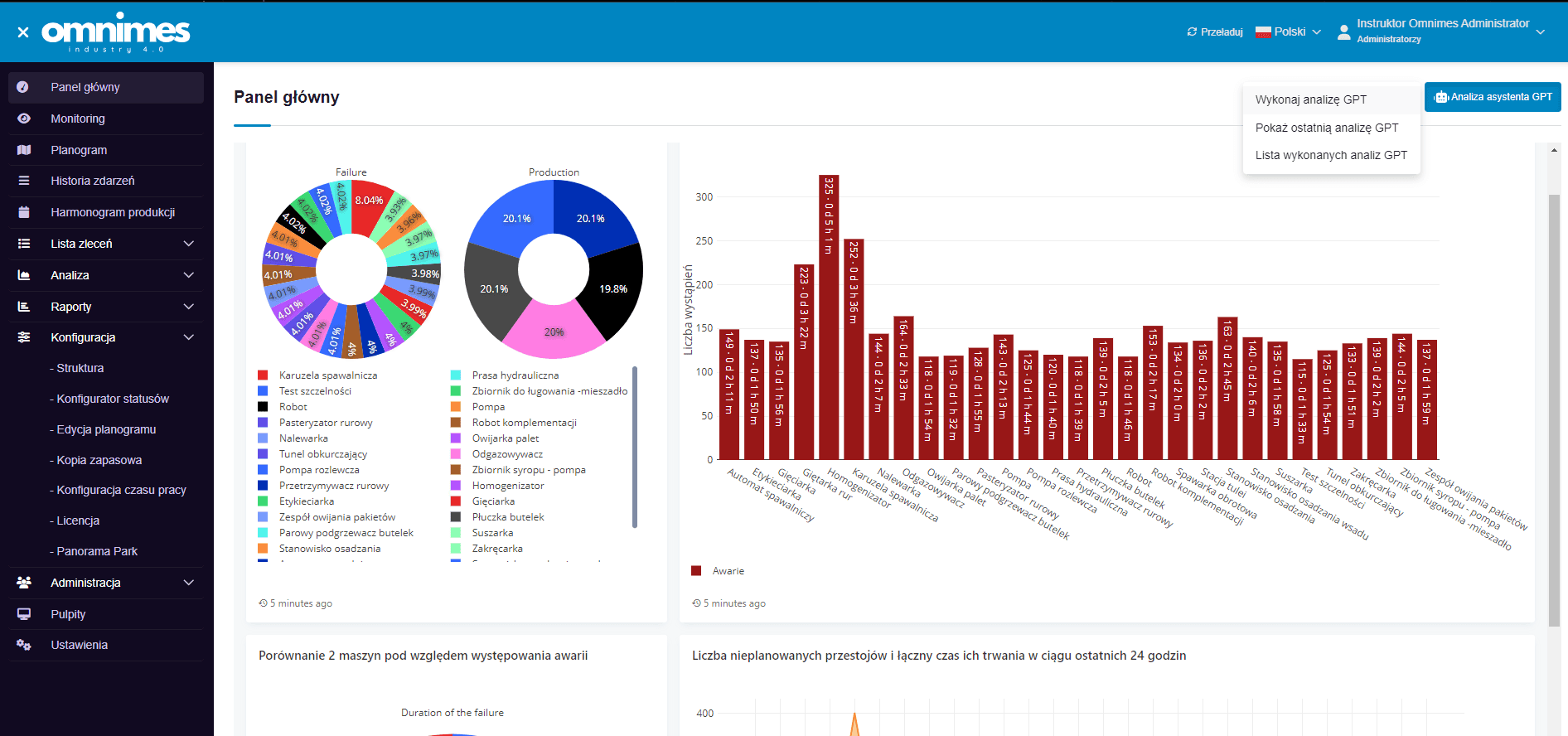This screenshot has height=736, width=1568.
Task: Collapse the Konfiguracja submenu chevron
Action: [189, 337]
